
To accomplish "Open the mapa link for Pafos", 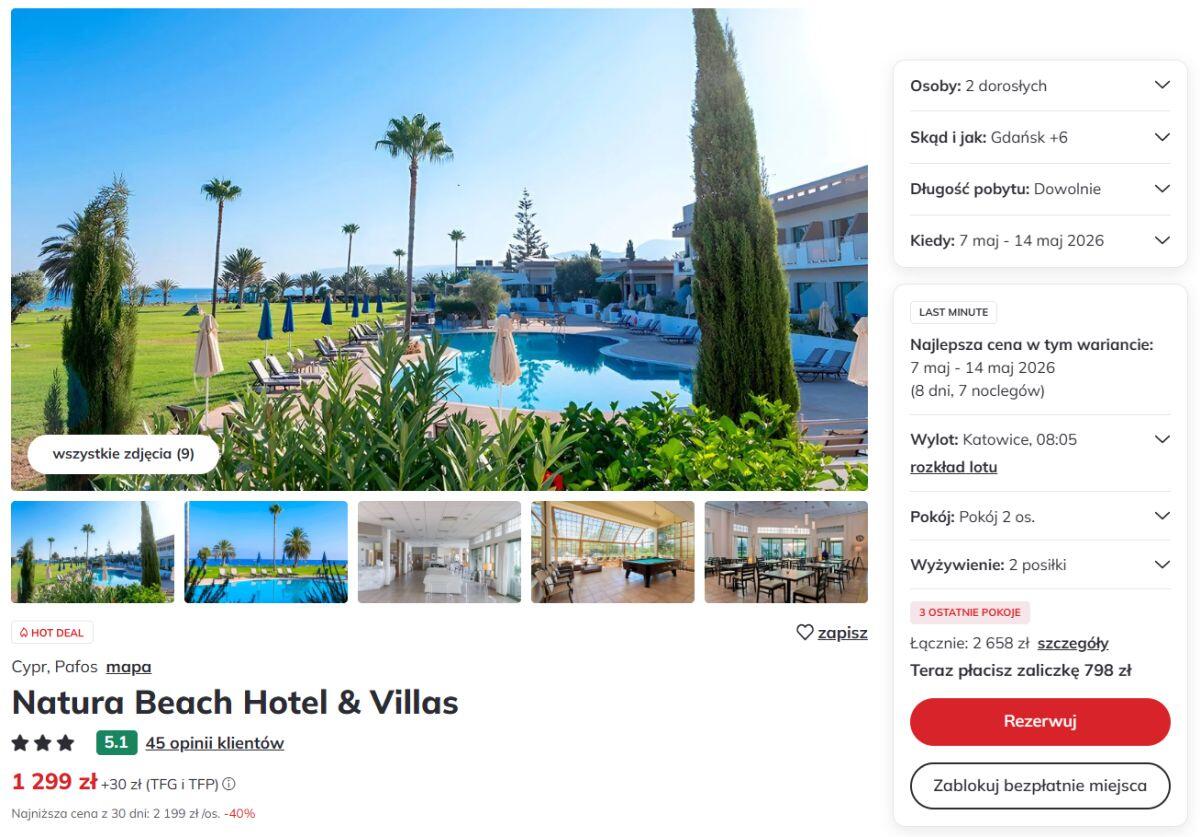I will tap(129, 666).
